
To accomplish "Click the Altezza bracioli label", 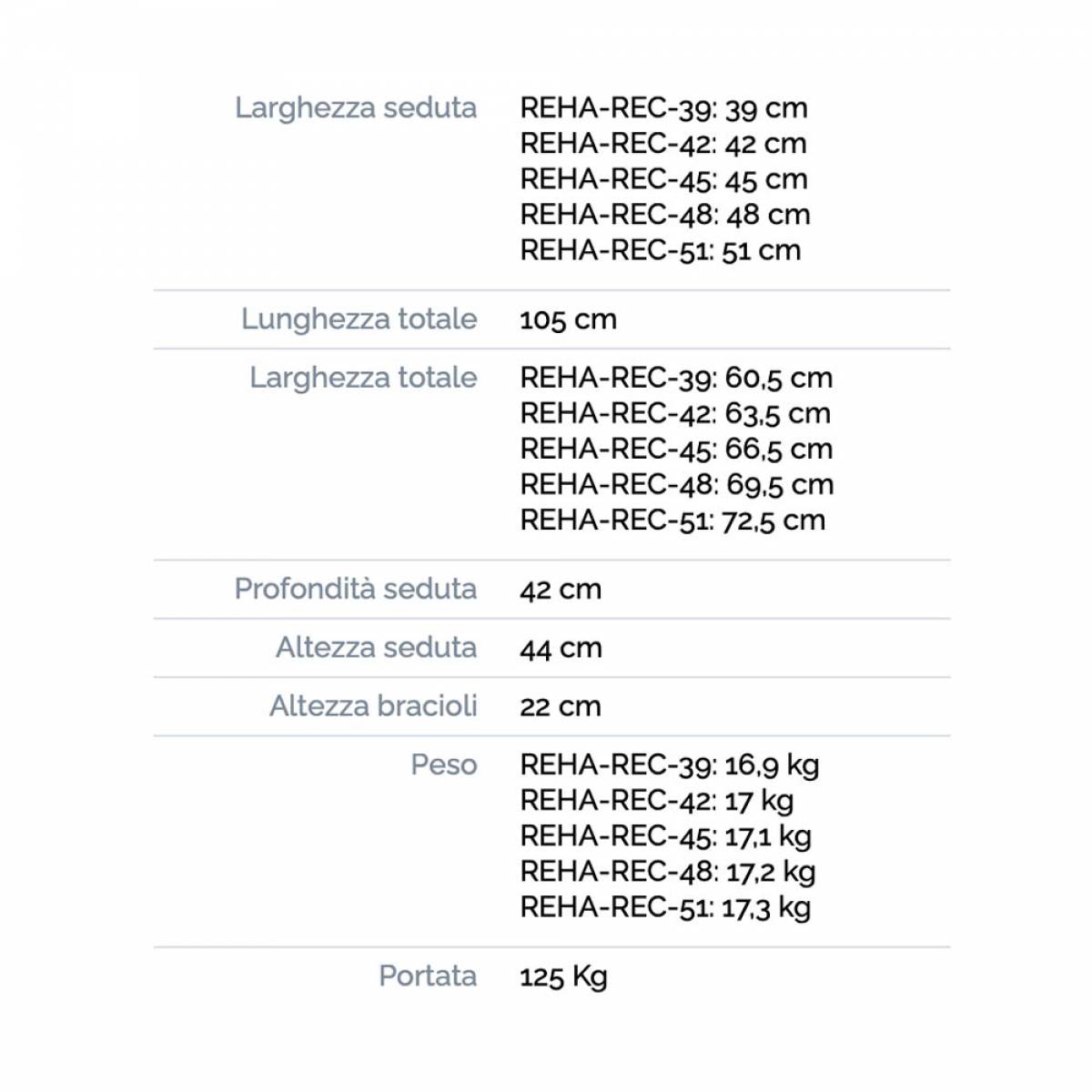I will coord(373,705).
